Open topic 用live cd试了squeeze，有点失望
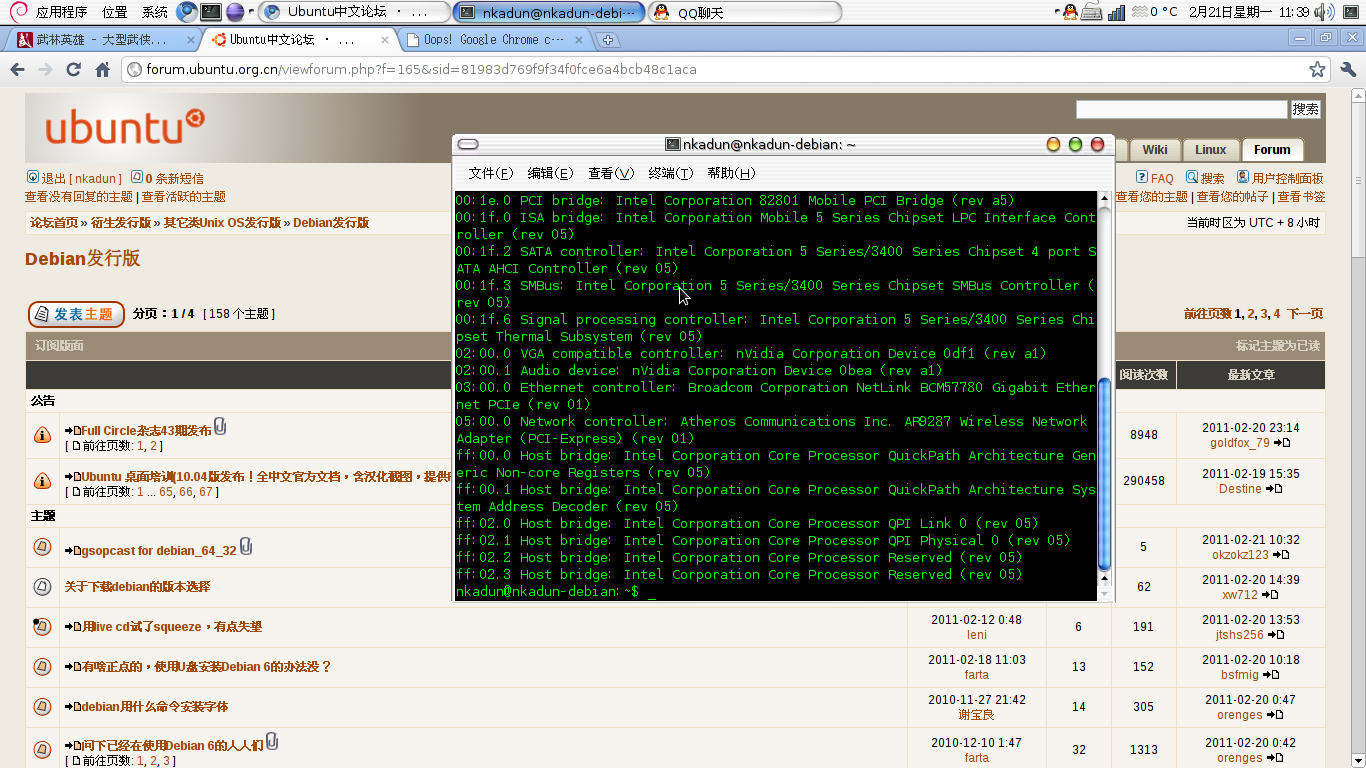The height and width of the screenshot is (768, 1366). click(x=172, y=627)
